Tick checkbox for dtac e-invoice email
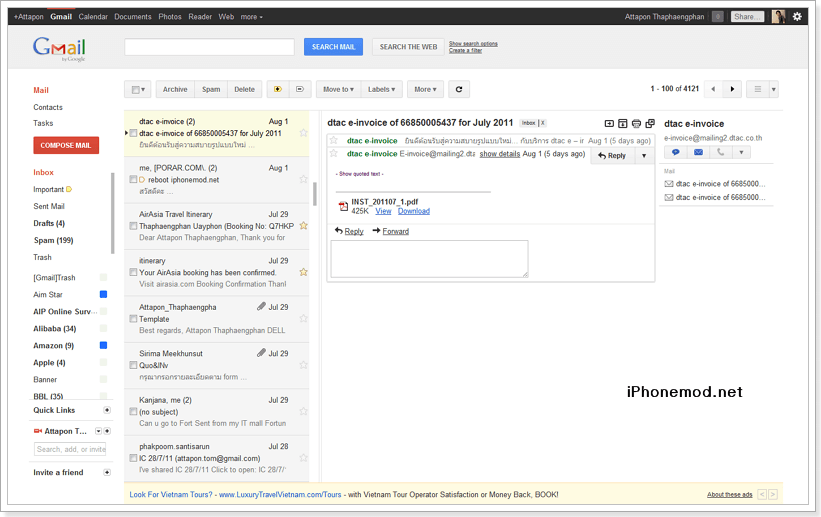 click(133, 133)
